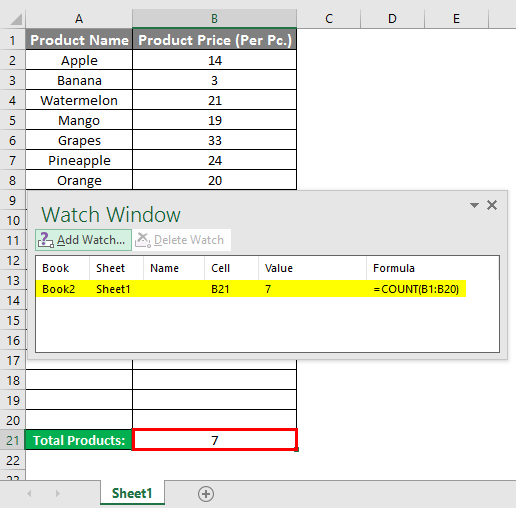Click the Cell column header in Watch Window
This screenshot has width=516, height=508.
click(x=231, y=268)
